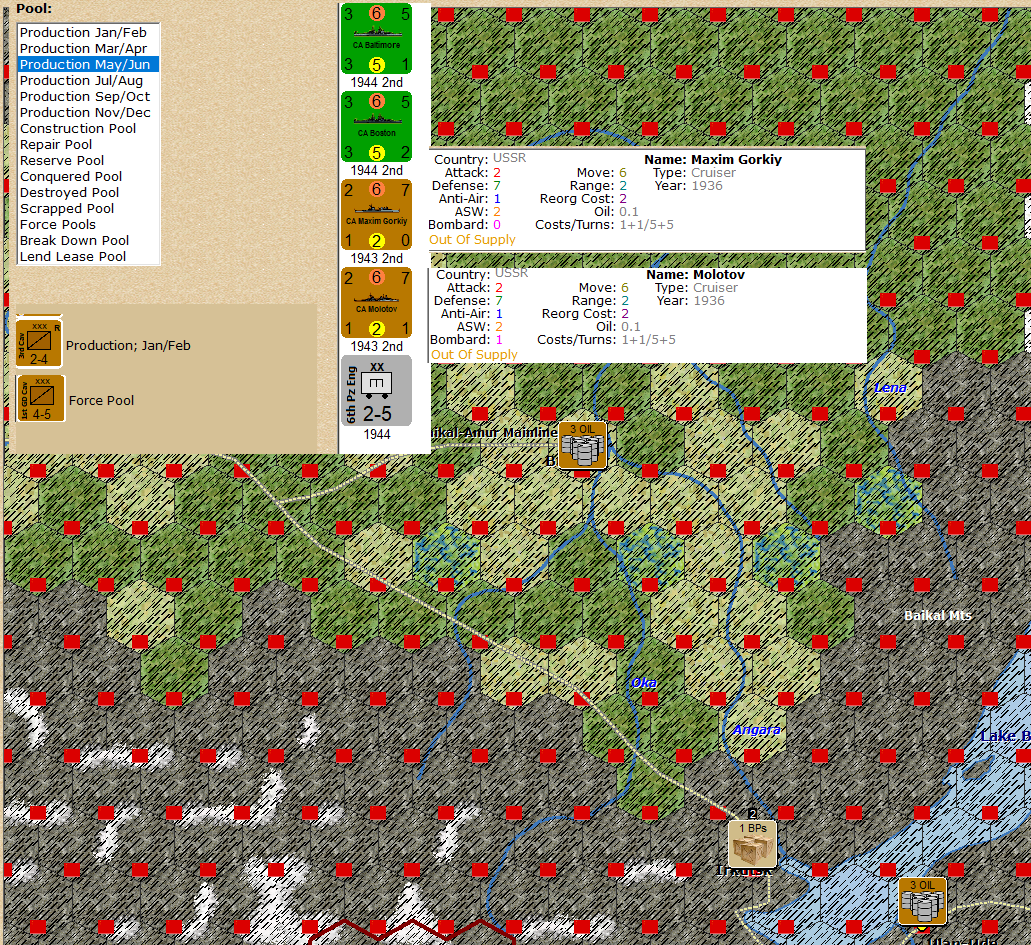Open the Repair Pool

88,145
